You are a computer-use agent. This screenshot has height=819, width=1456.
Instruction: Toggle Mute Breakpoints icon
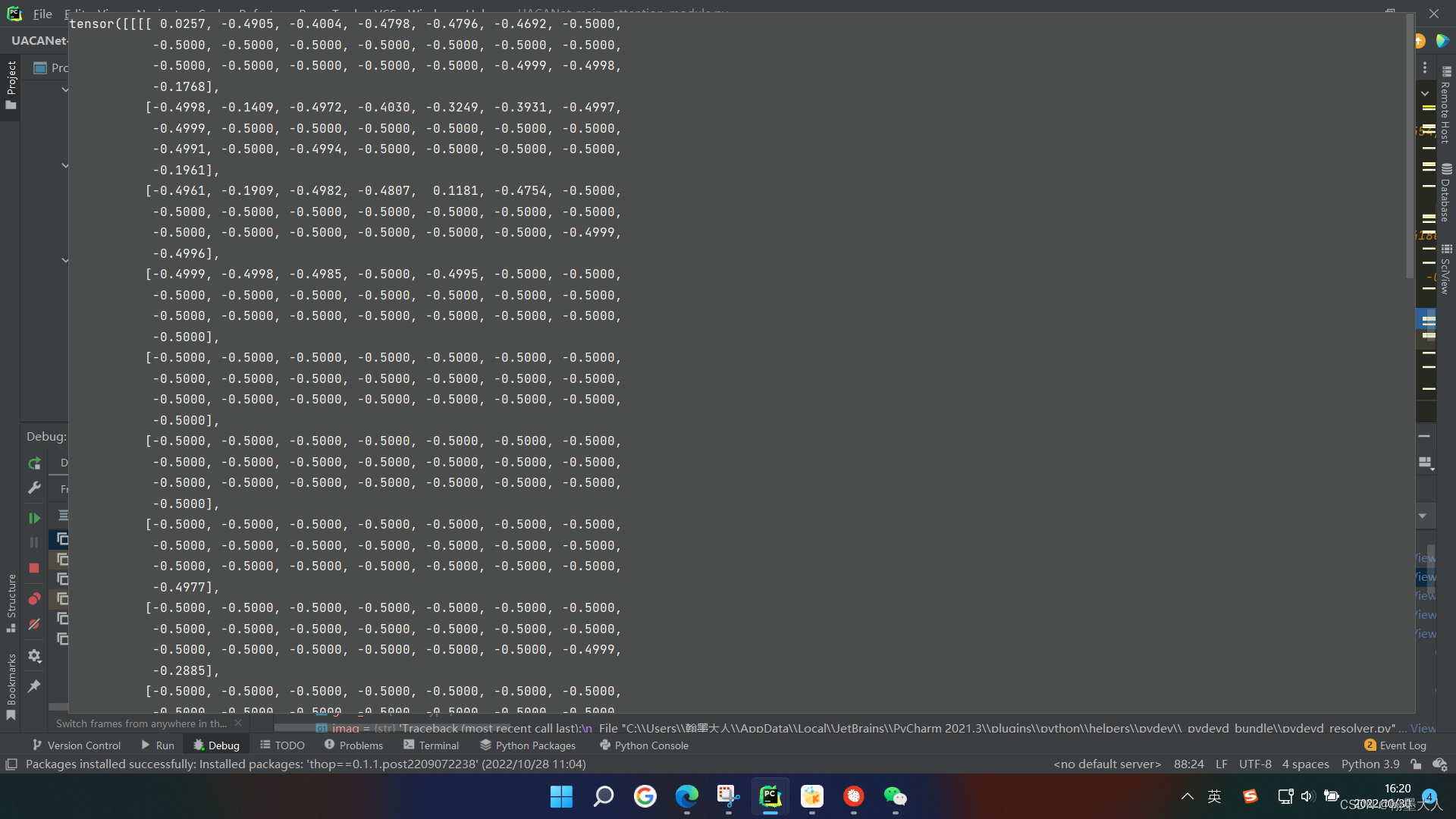pos(34,624)
